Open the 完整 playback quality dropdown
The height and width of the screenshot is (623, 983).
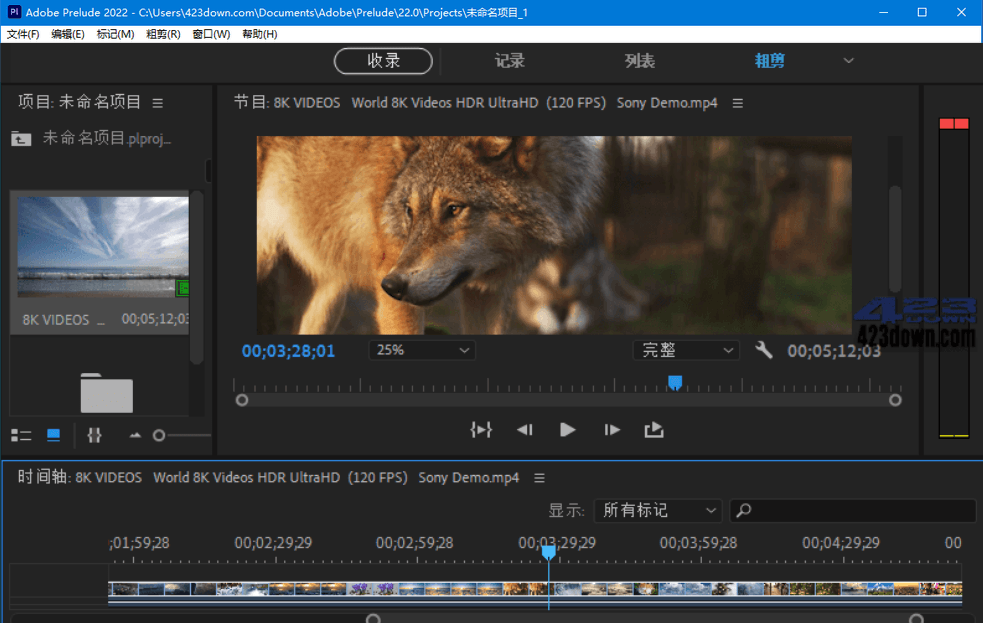pyautogui.click(x=686, y=350)
